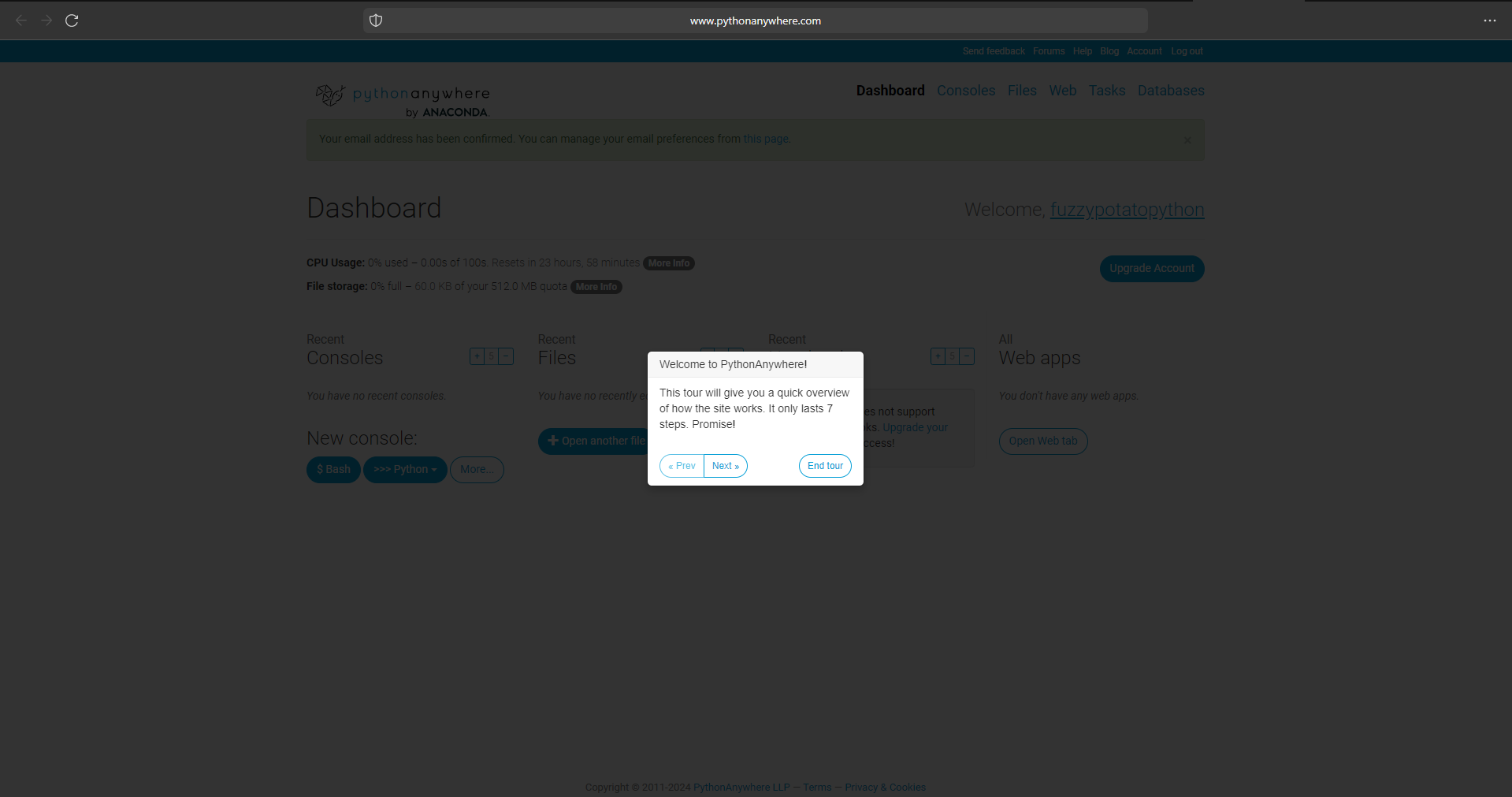Viewport: 1512px width, 797px height.
Task: Increase recent items with plus stepper near Web apps
Action: tap(938, 356)
